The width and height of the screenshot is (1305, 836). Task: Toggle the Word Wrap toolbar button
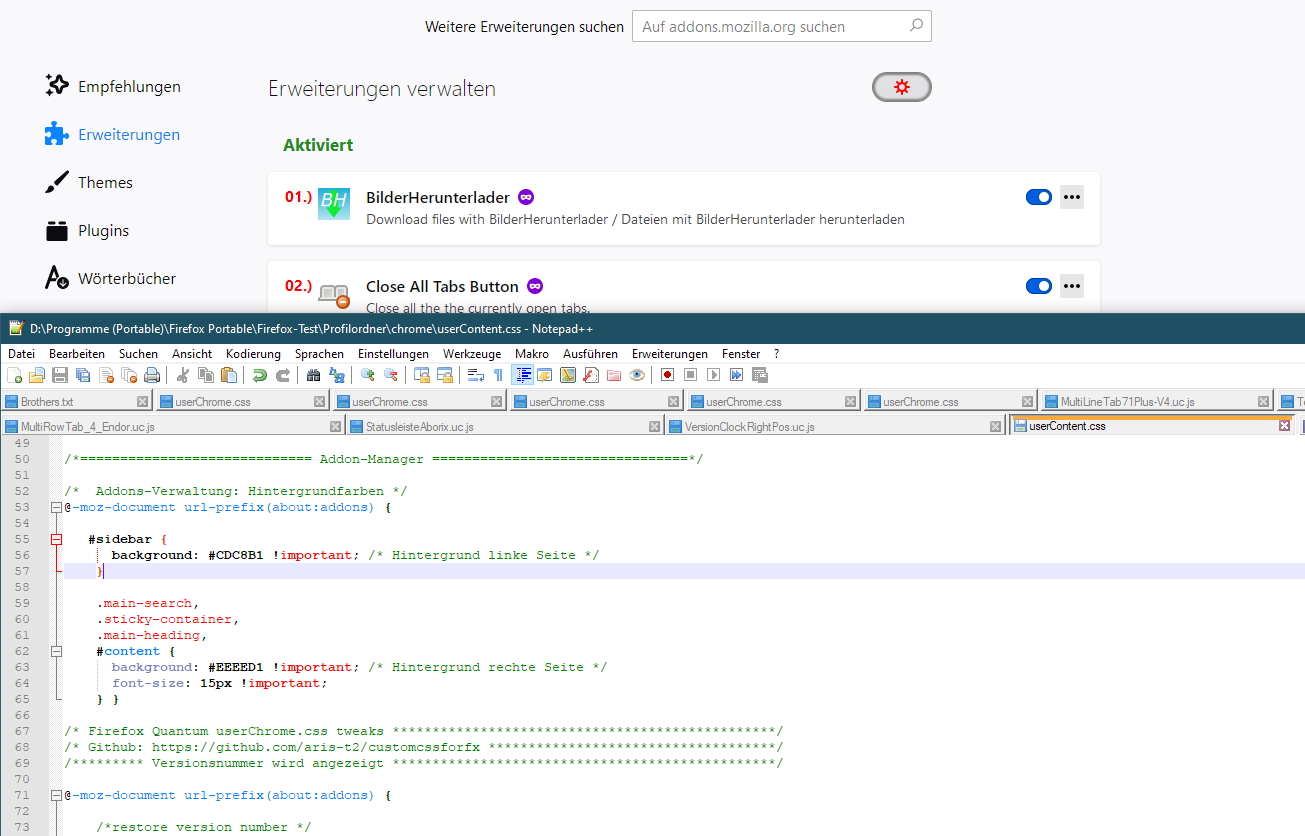click(x=475, y=375)
